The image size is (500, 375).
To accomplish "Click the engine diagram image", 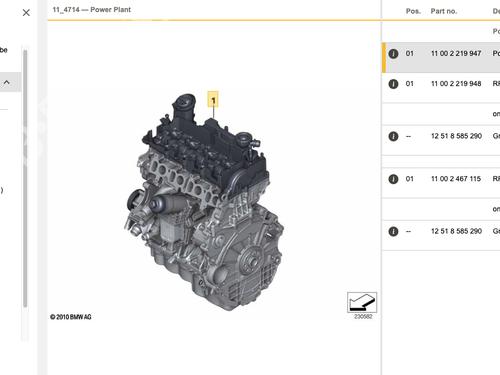I will pyautogui.click(x=204, y=203).
